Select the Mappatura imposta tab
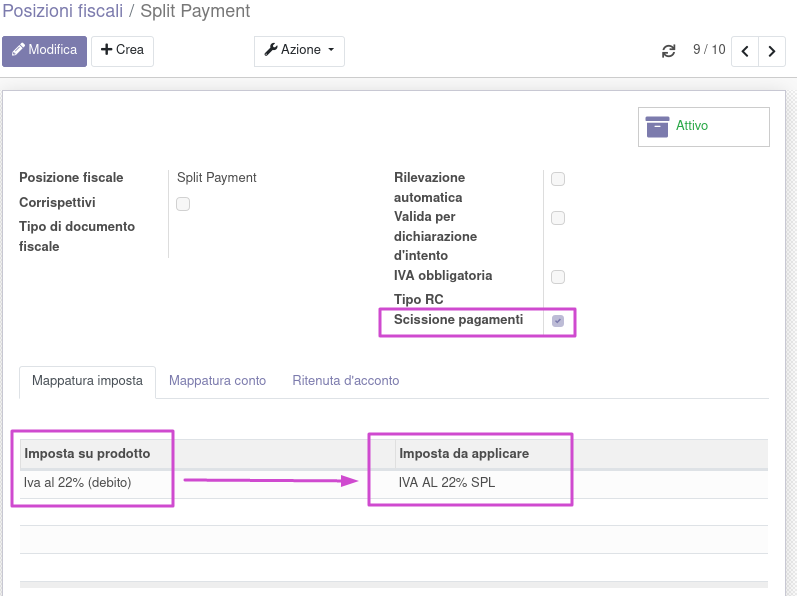The height and width of the screenshot is (596, 797). (x=87, y=381)
